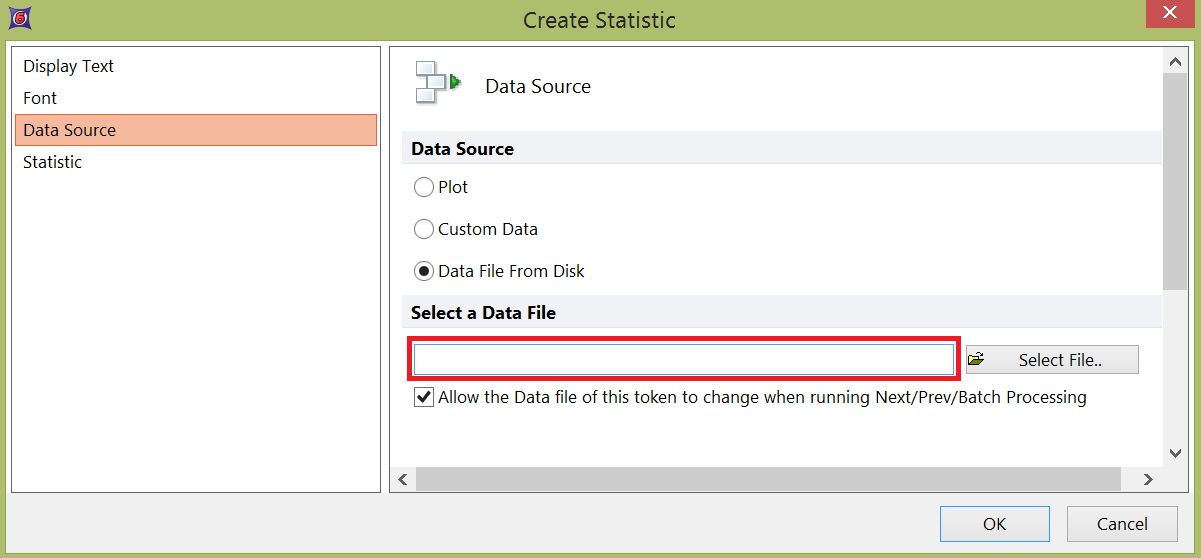
Task: Click the open folder icon beside Select File
Action: pyautogui.click(x=977, y=360)
